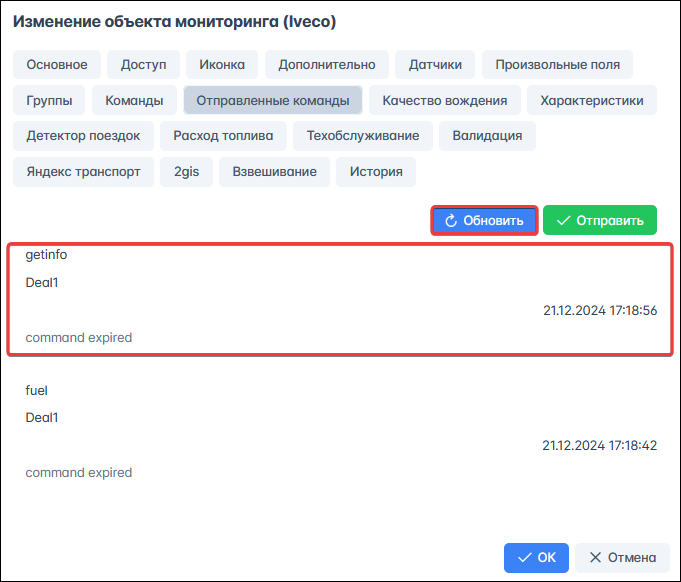This screenshot has width=681, height=582.
Task: Select the fuel command entry
Action: click(x=340, y=432)
